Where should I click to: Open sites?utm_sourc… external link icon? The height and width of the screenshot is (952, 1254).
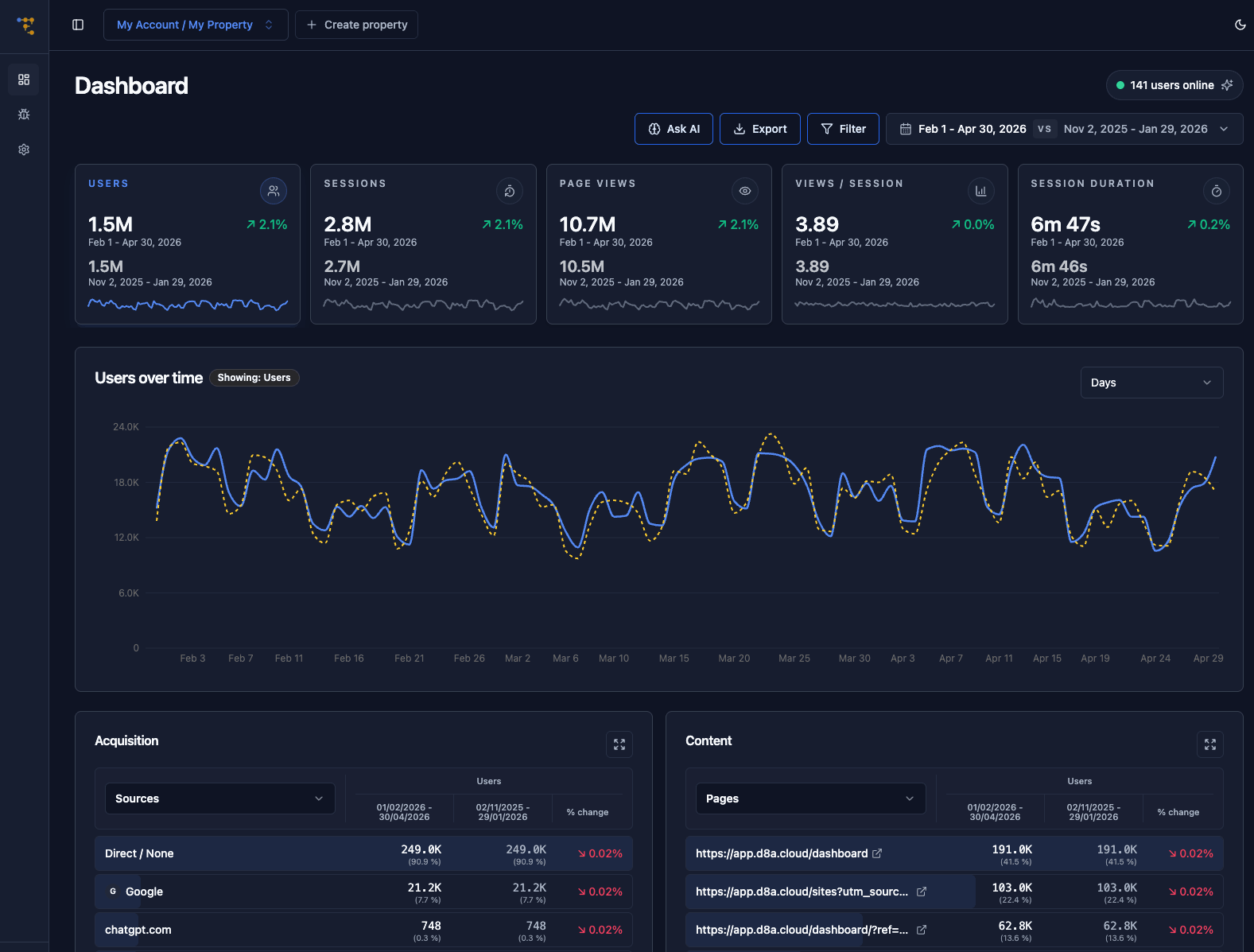click(x=922, y=892)
